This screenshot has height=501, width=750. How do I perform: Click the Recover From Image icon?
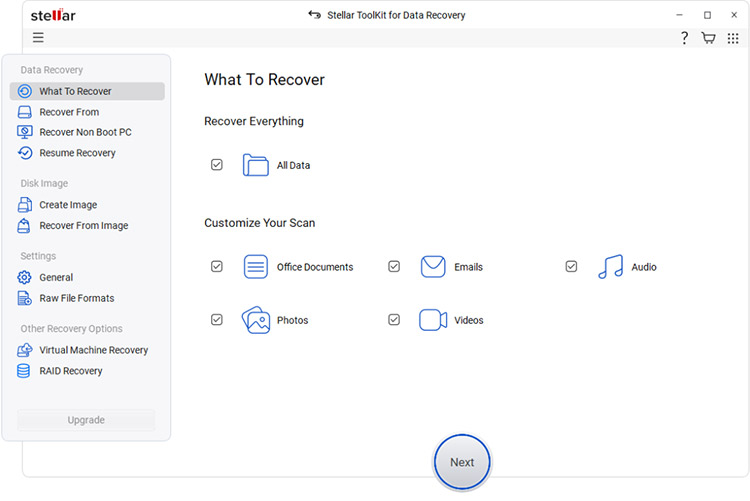(24, 225)
